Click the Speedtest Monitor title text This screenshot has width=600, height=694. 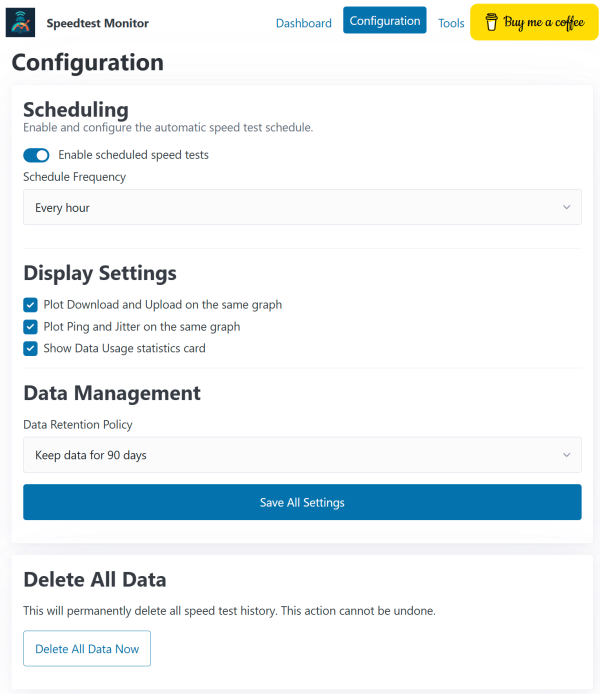point(98,23)
